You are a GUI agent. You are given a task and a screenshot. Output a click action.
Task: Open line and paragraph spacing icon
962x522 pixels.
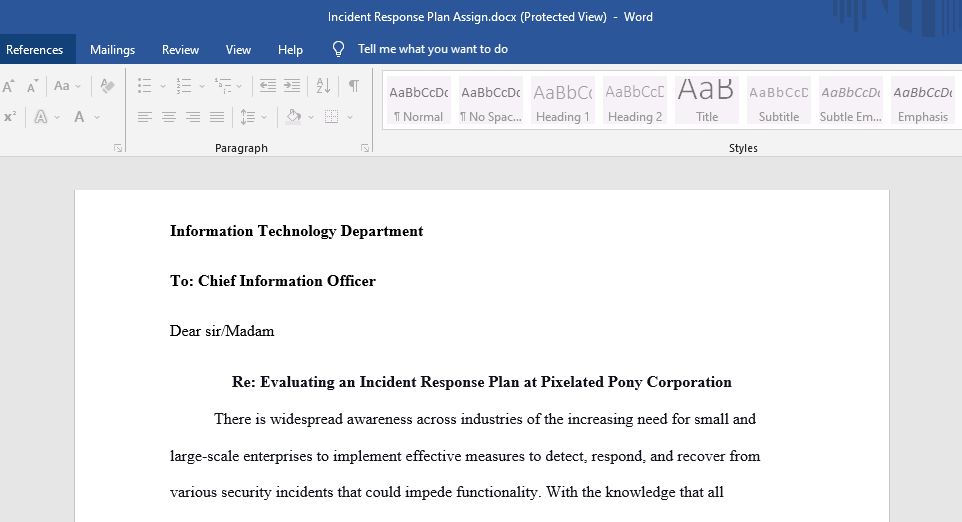pyautogui.click(x=247, y=117)
